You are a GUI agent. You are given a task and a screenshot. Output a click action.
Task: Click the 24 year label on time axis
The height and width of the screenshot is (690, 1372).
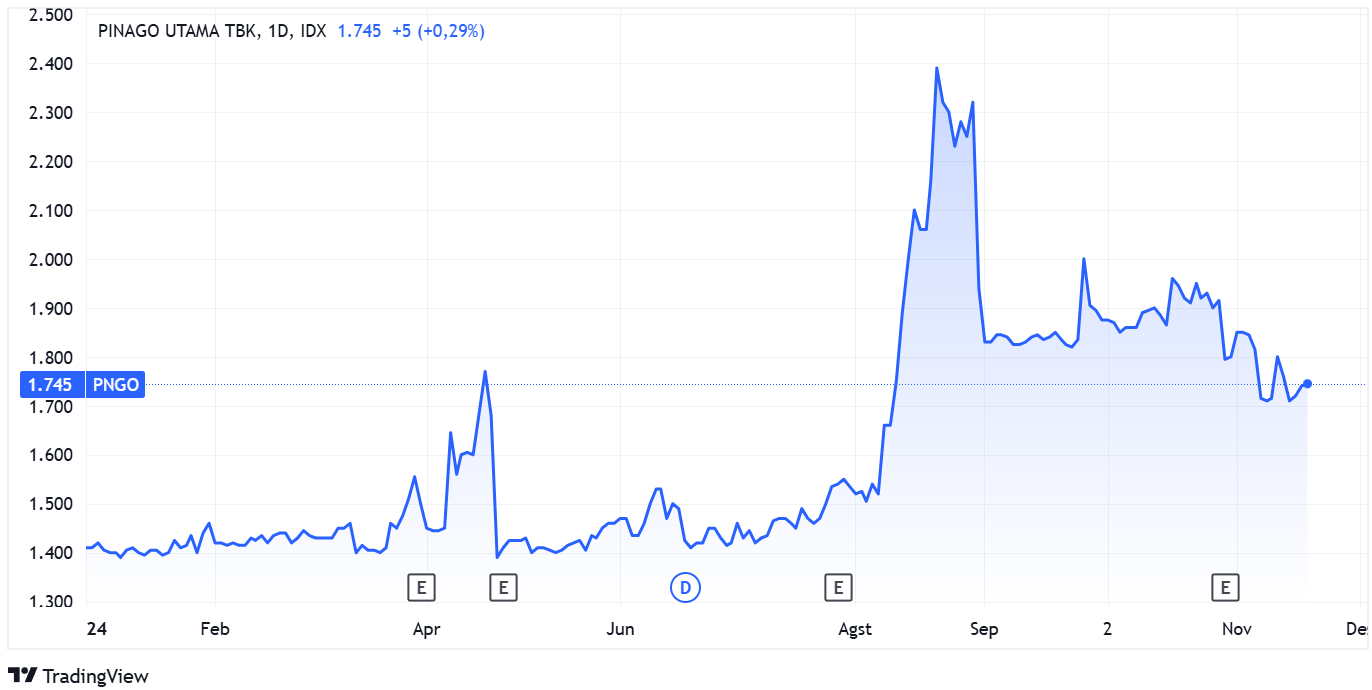[x=96, y=629]
